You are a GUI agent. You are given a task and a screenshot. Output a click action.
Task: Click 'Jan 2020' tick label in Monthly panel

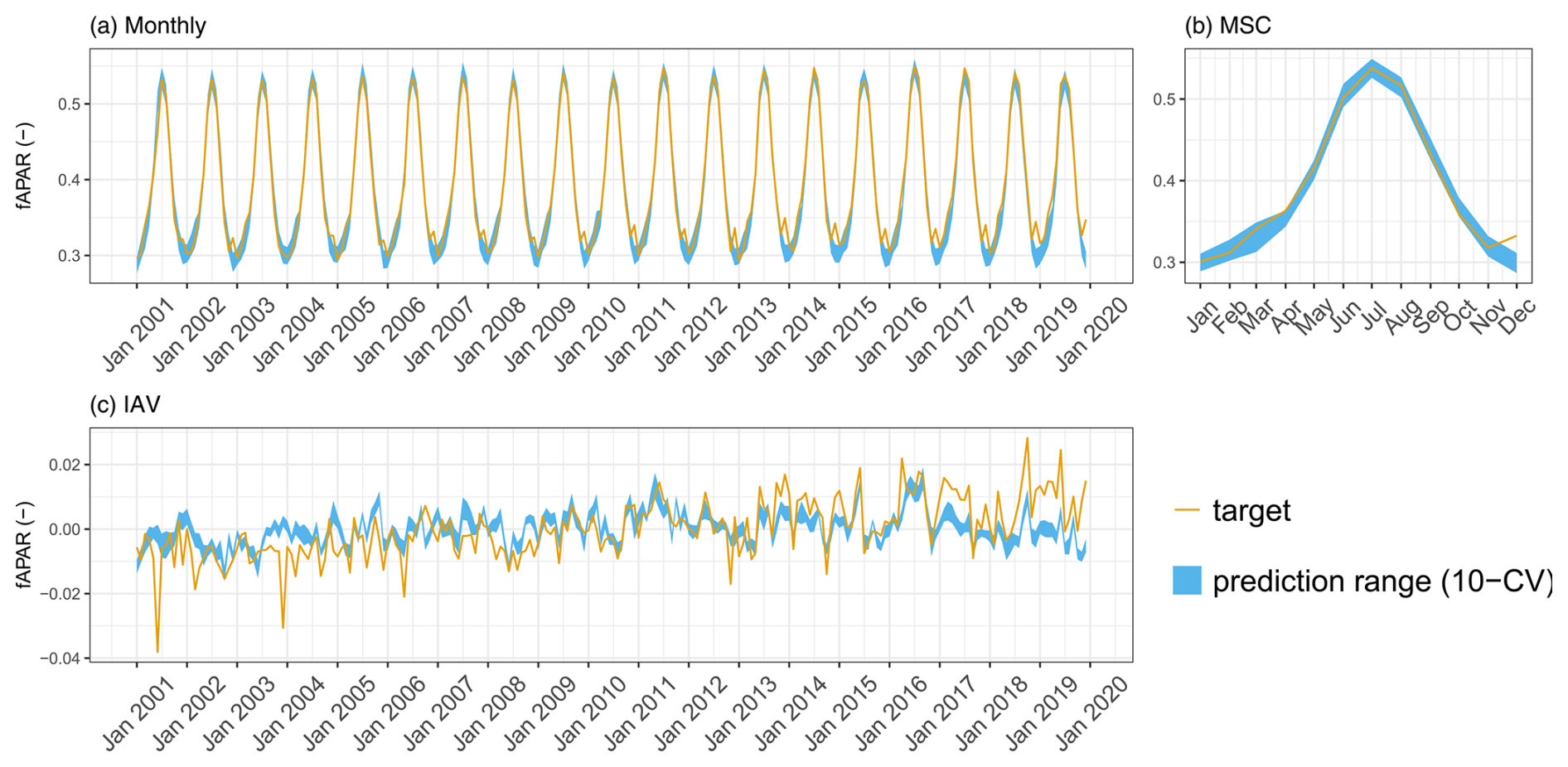coord(1091,335)
